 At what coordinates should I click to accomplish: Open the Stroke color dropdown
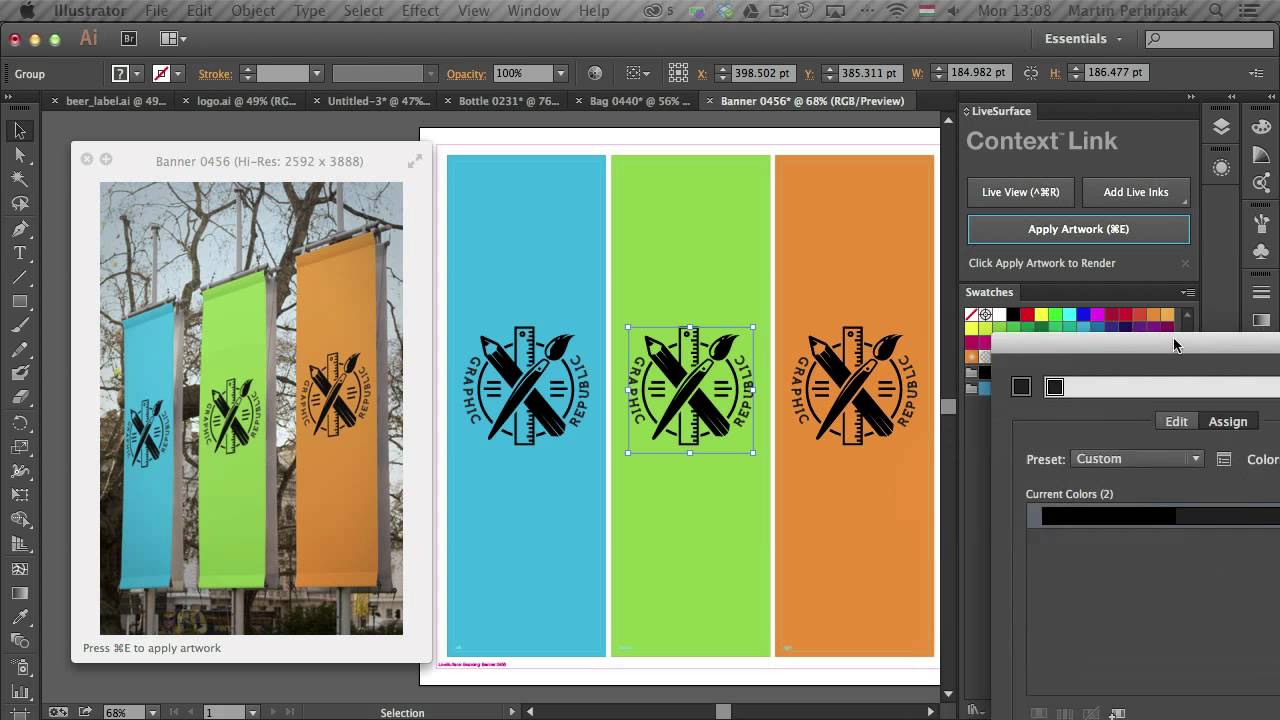(178, 74)
